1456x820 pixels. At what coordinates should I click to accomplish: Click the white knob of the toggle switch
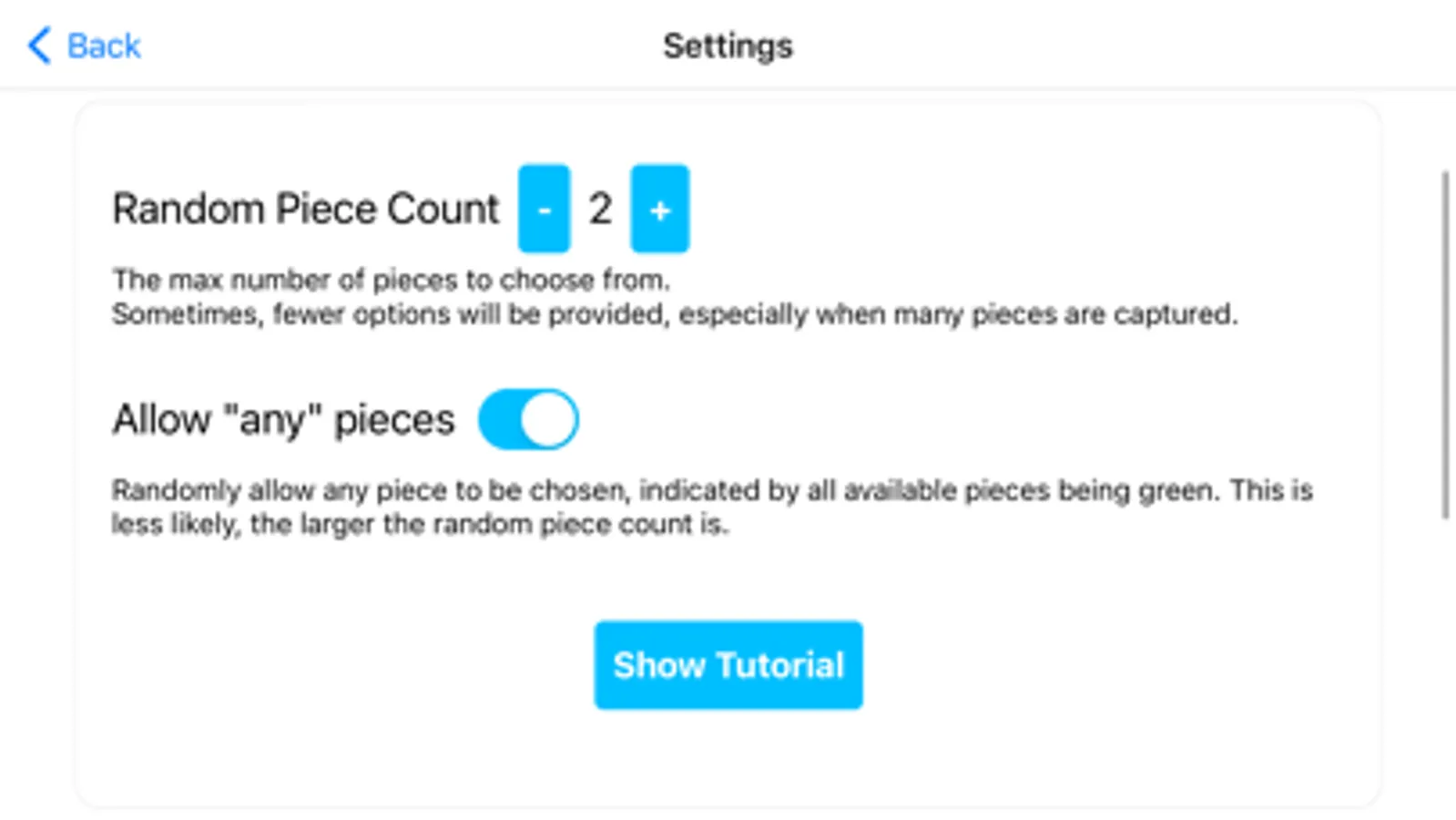click(550, 419)
